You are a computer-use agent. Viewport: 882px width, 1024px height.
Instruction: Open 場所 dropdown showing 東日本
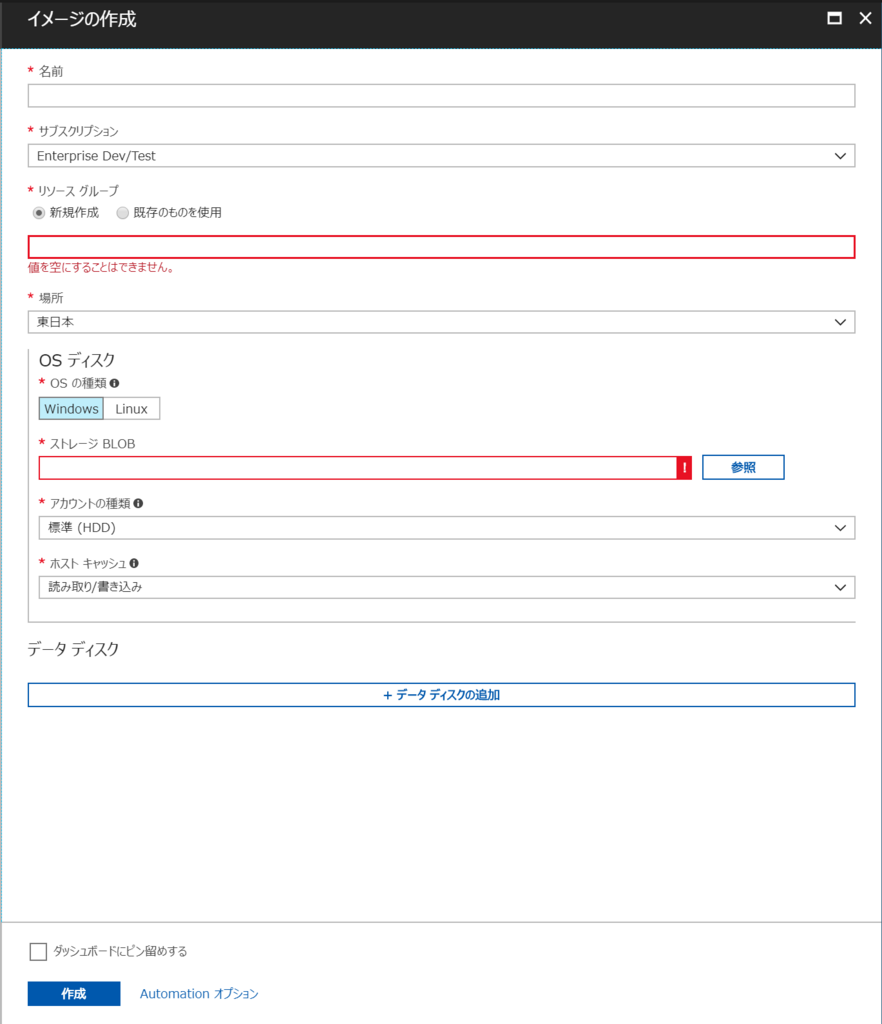point(441,322)
